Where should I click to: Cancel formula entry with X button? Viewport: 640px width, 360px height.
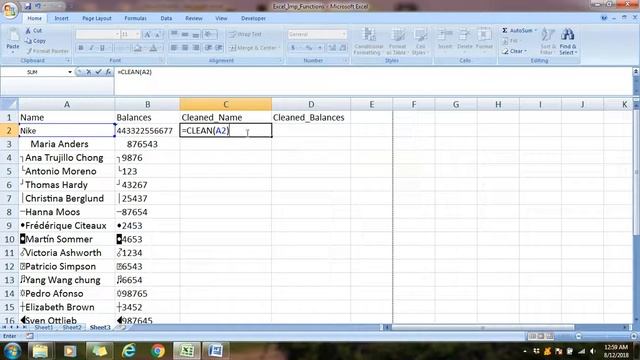(x=88, y=72)
